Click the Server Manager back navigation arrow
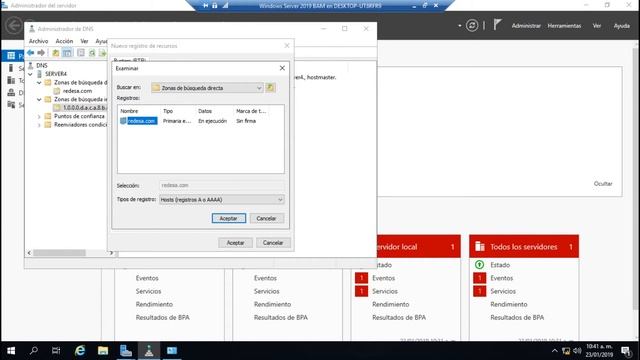The height and width of the screenshot is (360, 640). 13,25
